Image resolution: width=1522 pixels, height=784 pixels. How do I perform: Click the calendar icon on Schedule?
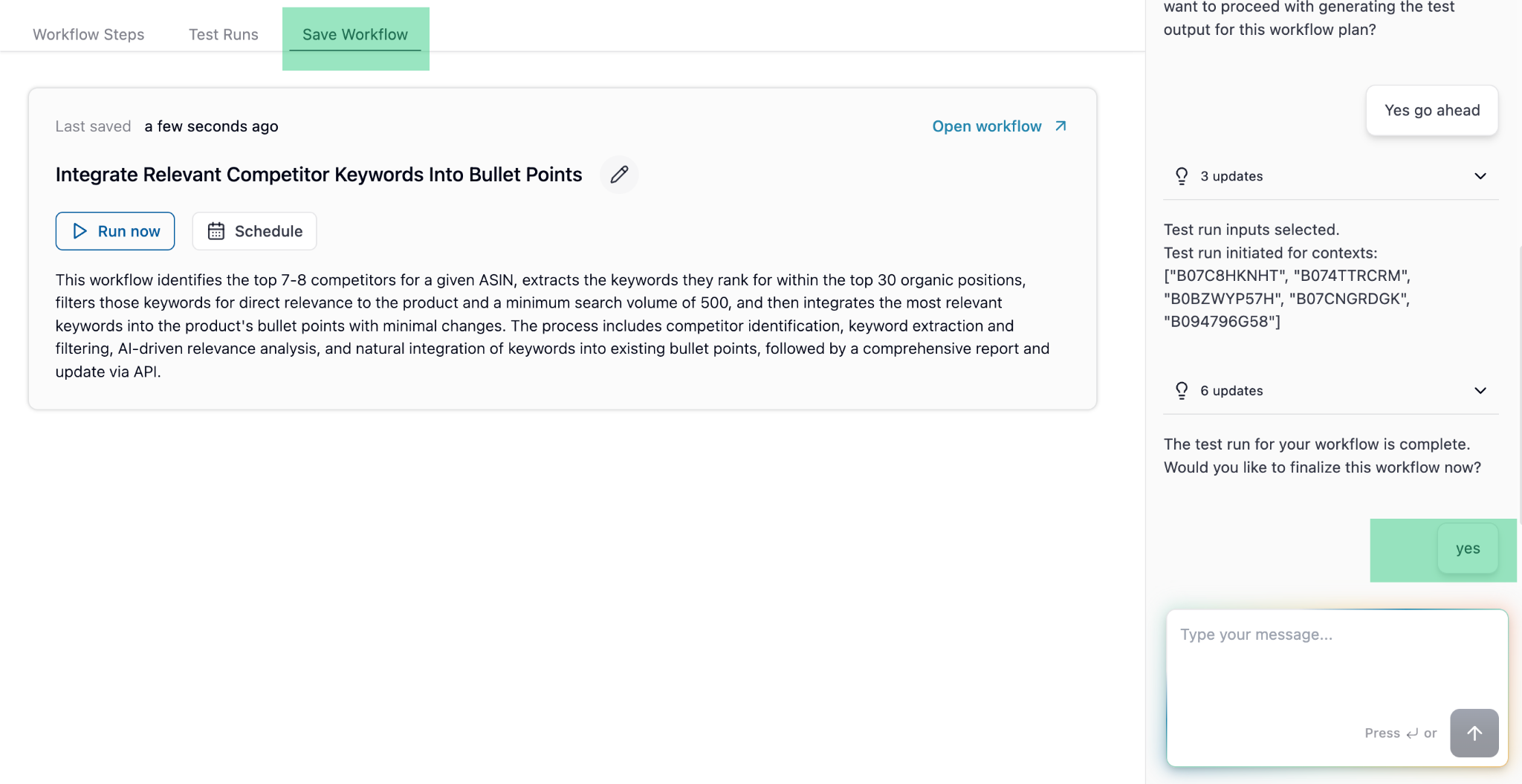(x=216, y=231)
